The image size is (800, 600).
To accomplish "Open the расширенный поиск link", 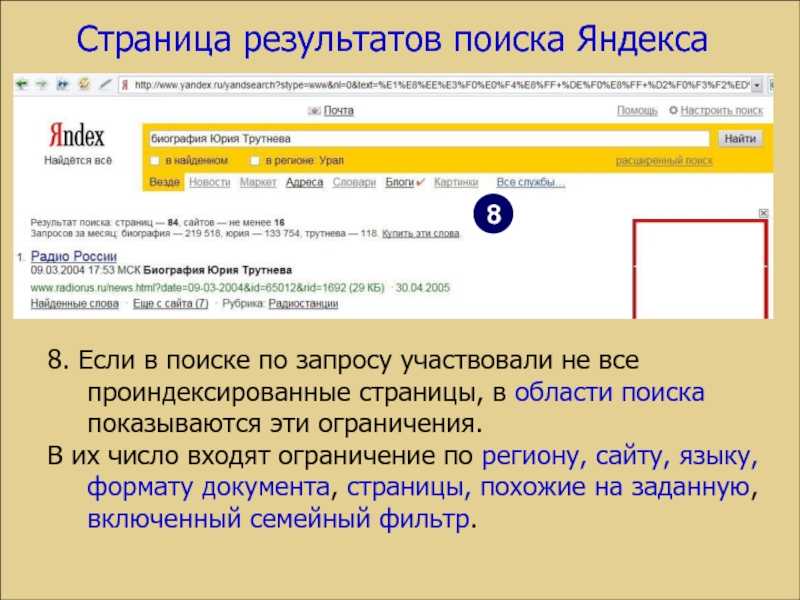I will (x=664, y=161).
